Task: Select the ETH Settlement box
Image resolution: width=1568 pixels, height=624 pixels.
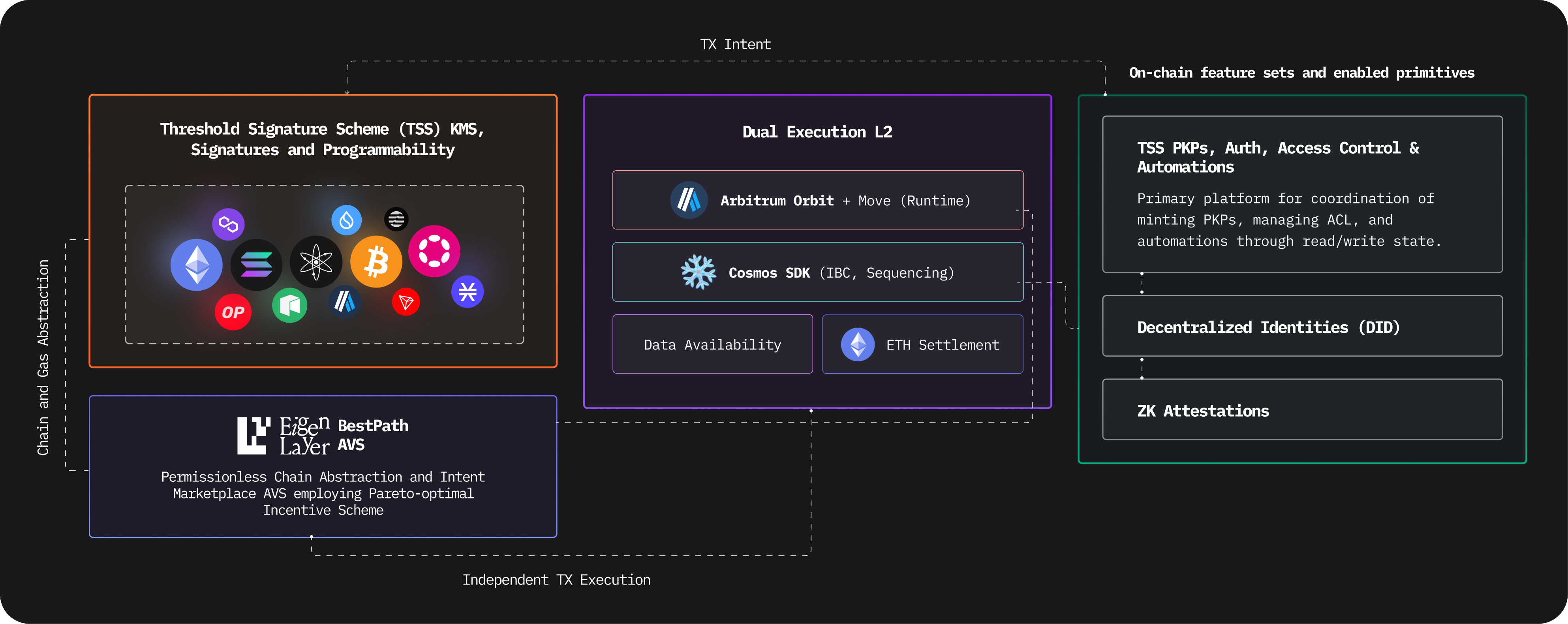Action: click(922, 344)
